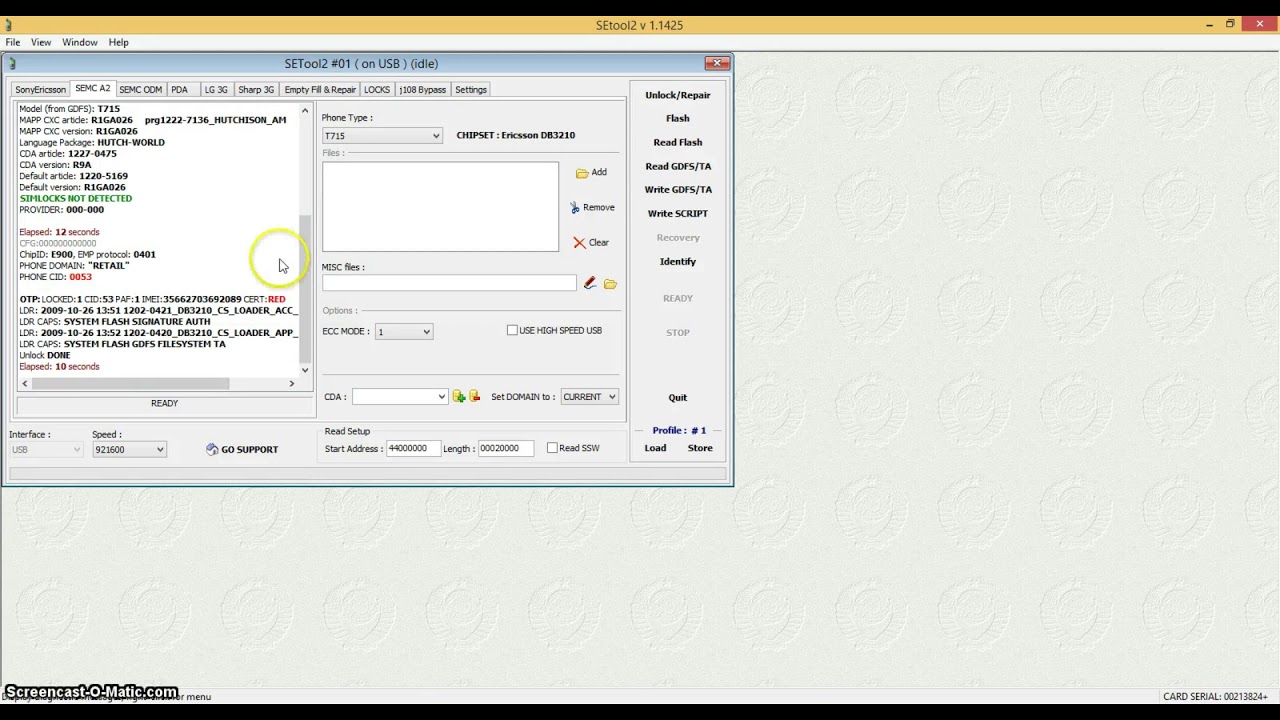Image resolution: width=1280 pixels, height=720 pixels.
Task: Open the disabled Interface USB dropdown
Action: pos(47,450)
